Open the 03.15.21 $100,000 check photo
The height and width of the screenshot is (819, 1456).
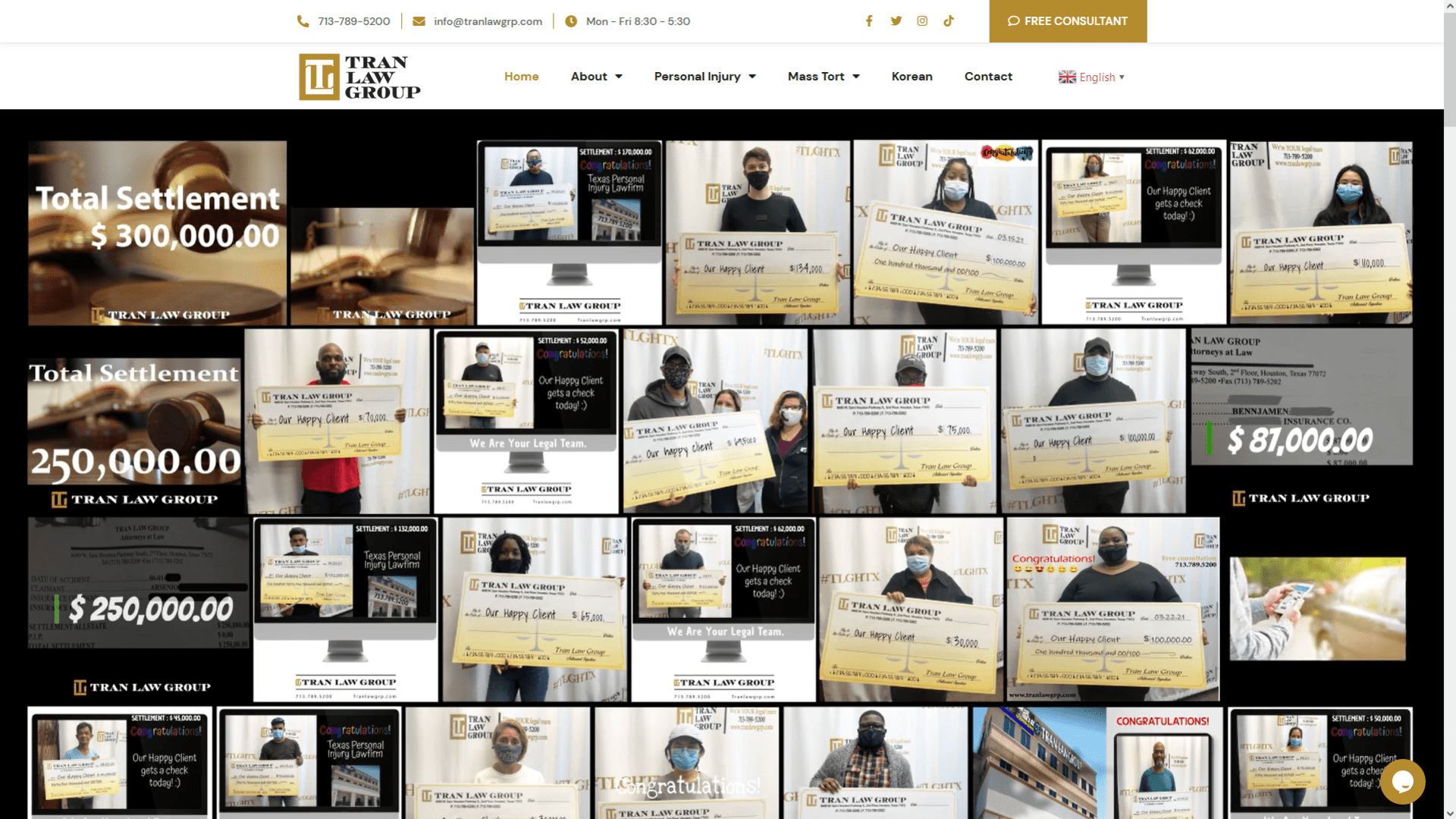[x=946, y=232]
